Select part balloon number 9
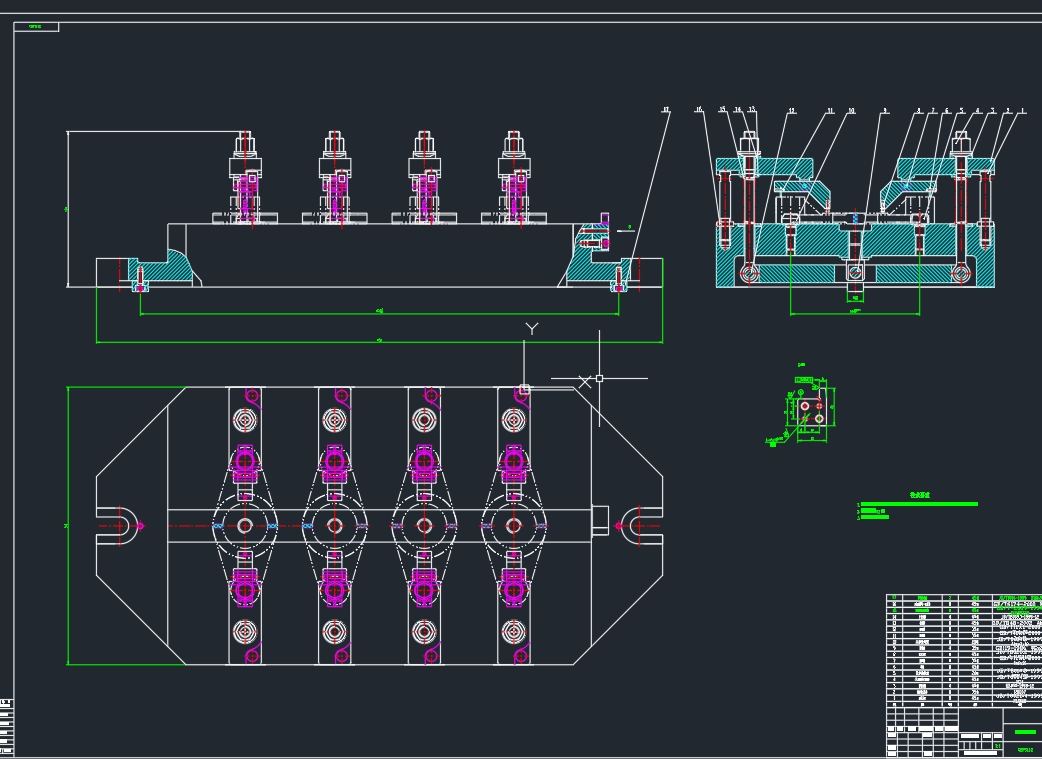Viewport: 1042px width, 759px height. [x=885, y=111]
